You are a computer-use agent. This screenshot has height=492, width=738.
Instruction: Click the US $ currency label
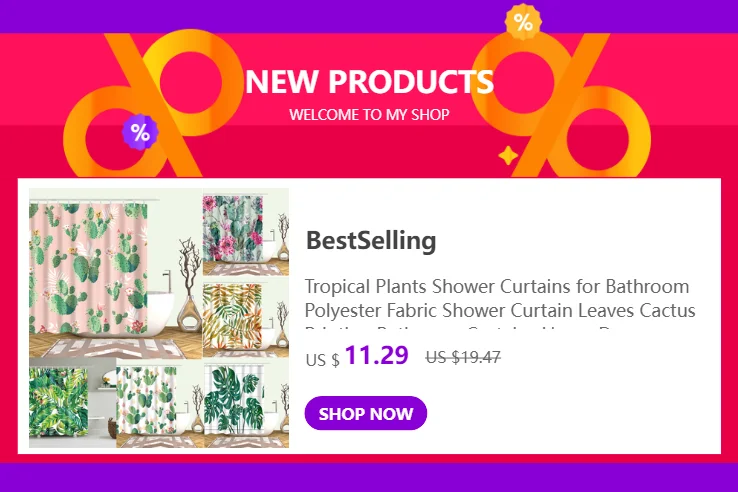(x=322, y=360)
